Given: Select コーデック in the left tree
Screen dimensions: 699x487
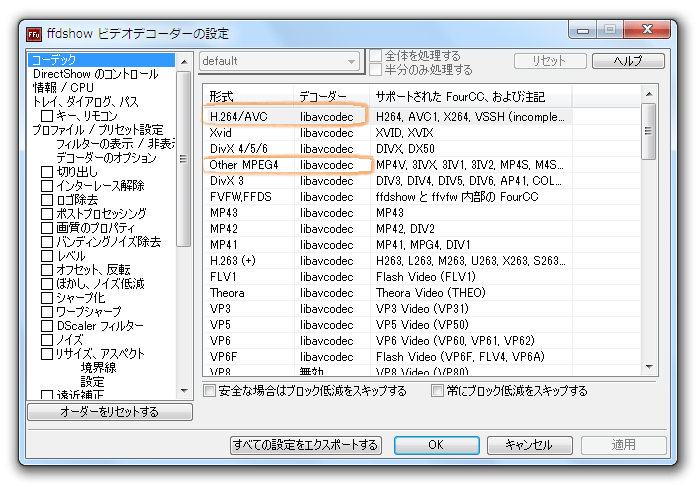Looking at the screenshot, I should [101, 60].
